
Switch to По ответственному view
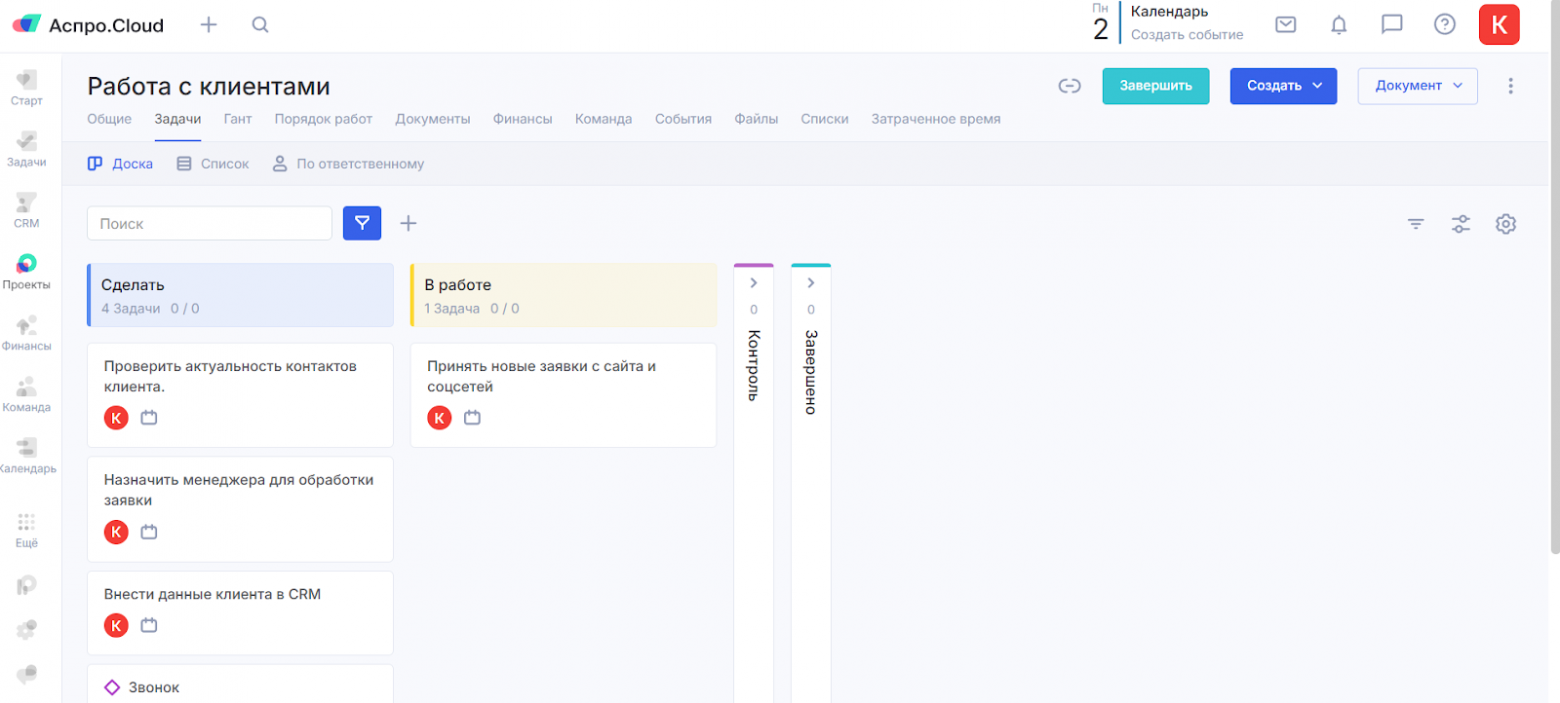point(348,163)
